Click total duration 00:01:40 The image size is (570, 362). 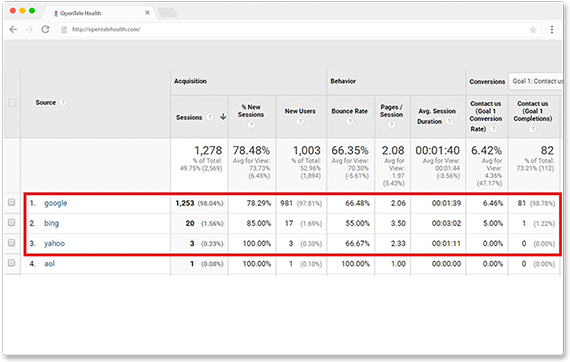(x=438, y=150)
